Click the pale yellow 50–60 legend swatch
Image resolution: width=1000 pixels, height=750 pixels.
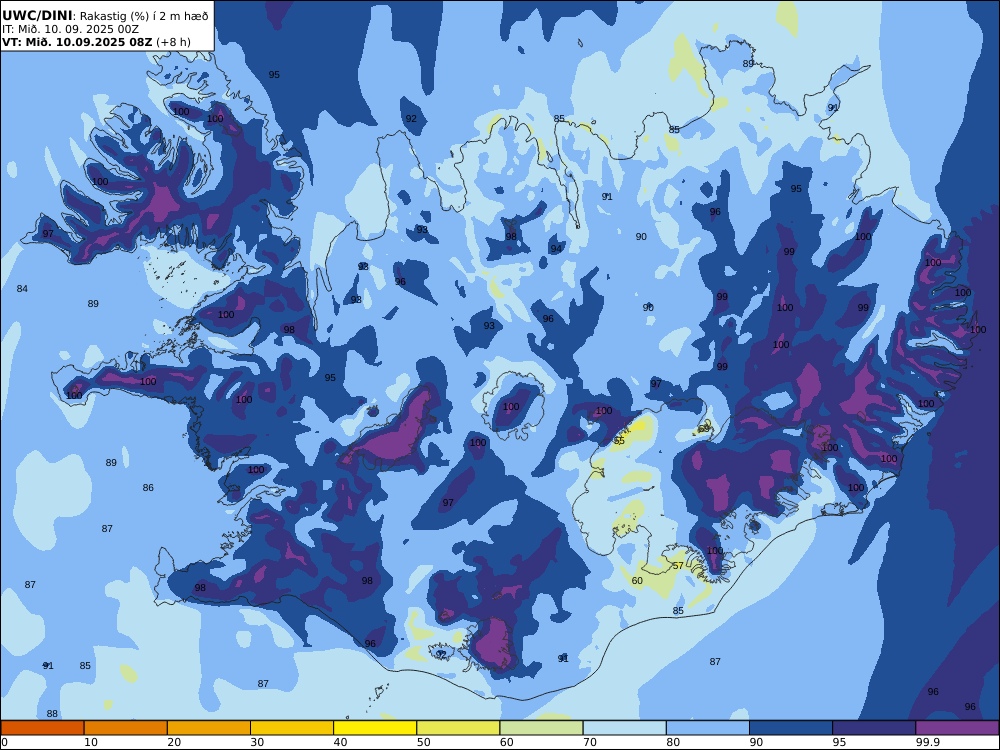point(458,728)
